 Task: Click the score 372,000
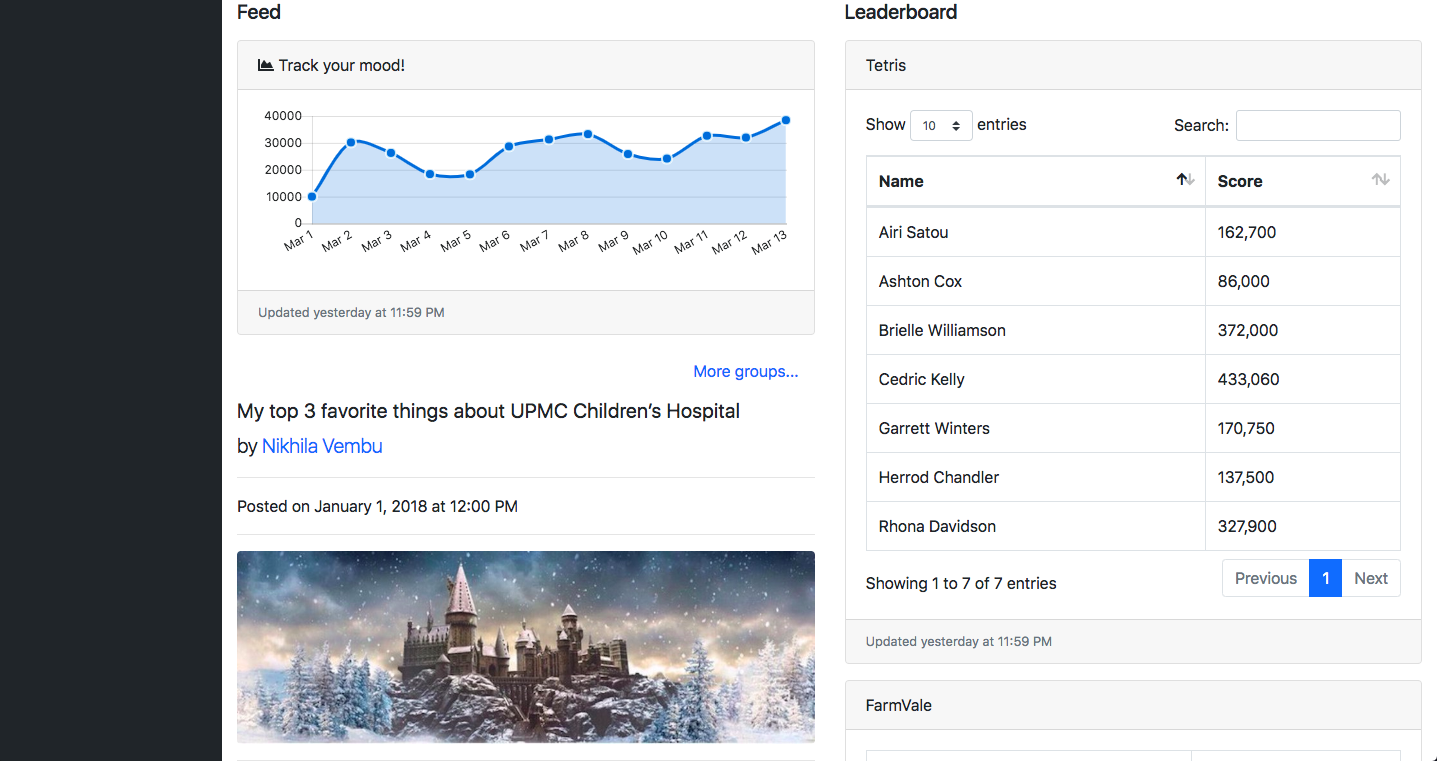[x=1248, y=330]
